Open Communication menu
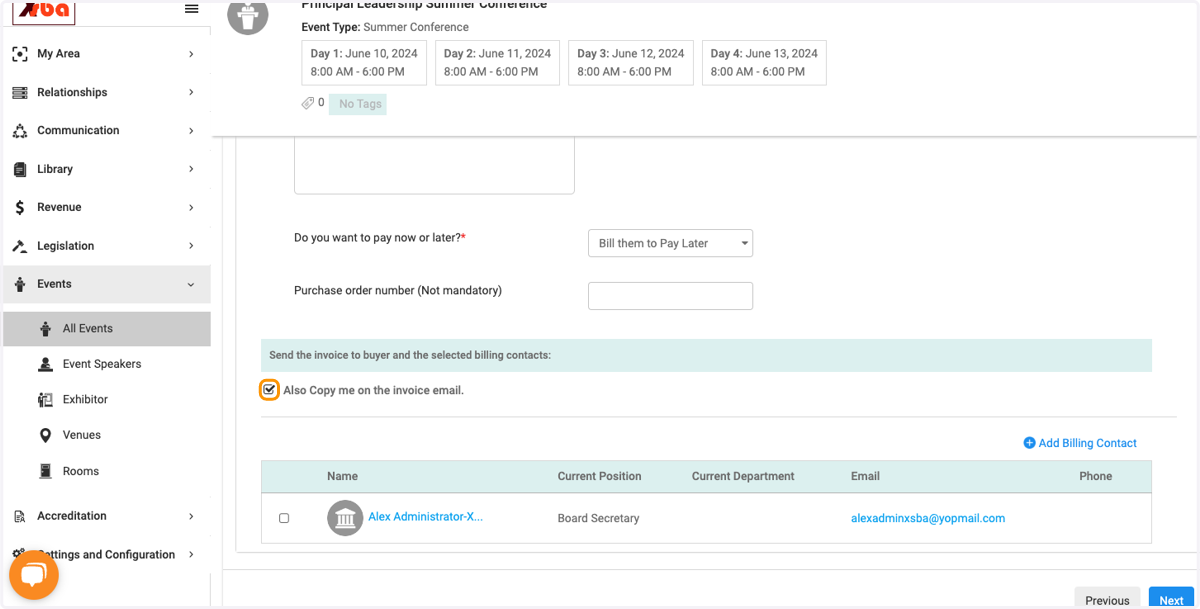The height and width of the screenshot is (609, 1200). 107,131
